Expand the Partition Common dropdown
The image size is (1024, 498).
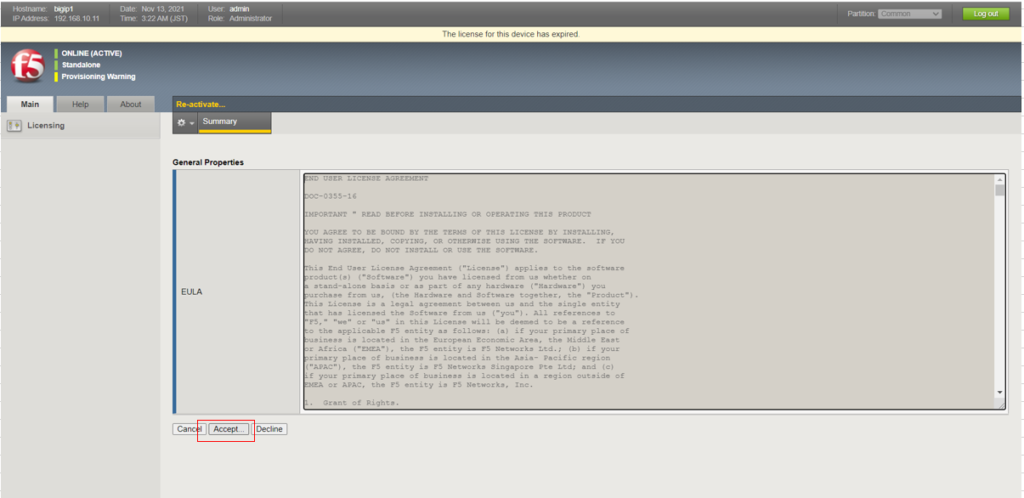[x=909, y=14]
